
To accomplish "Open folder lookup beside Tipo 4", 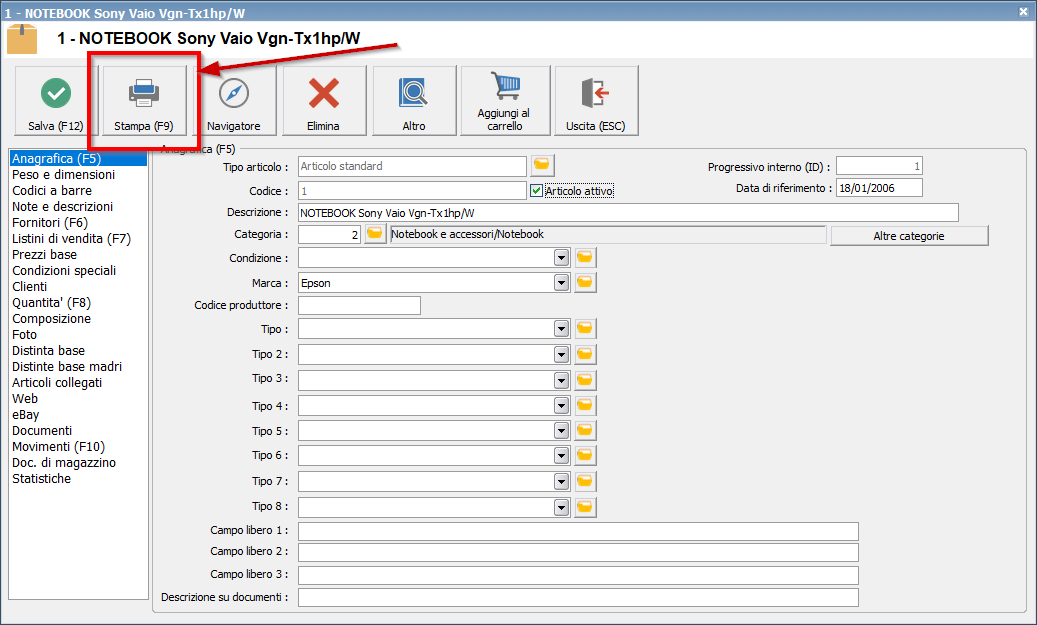I will (585, 405).
